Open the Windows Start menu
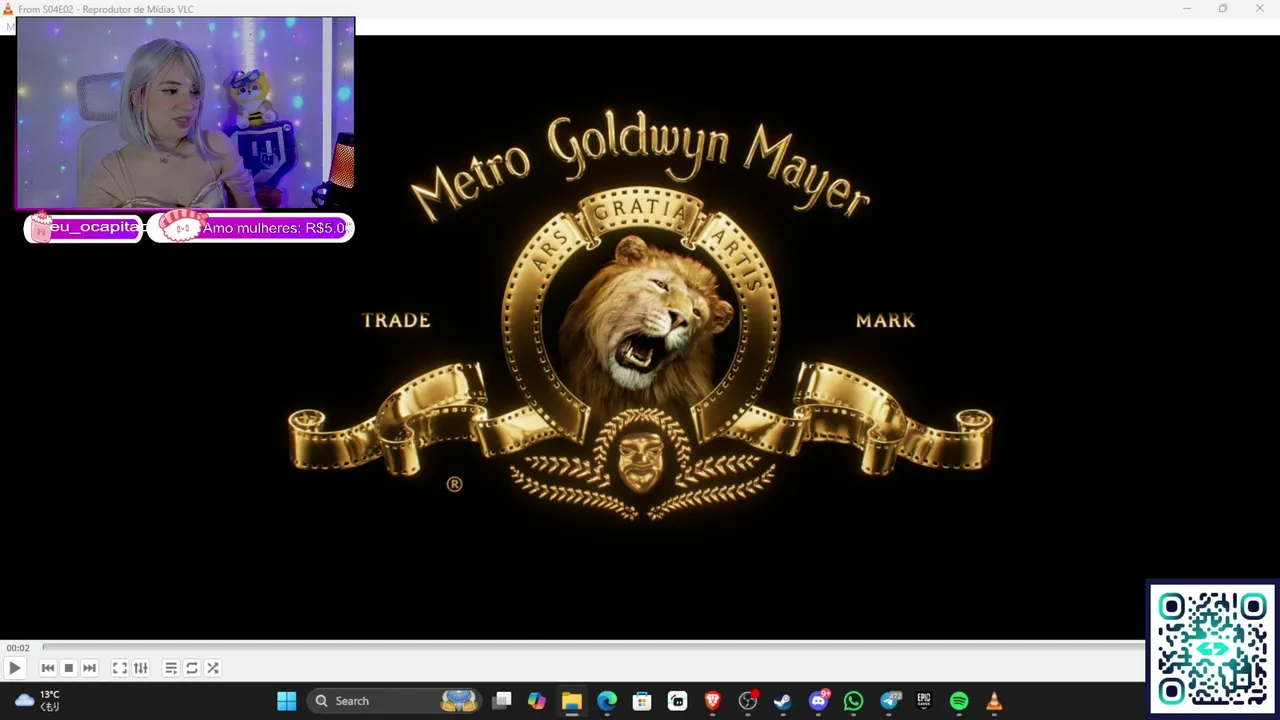 coord(286,701)
